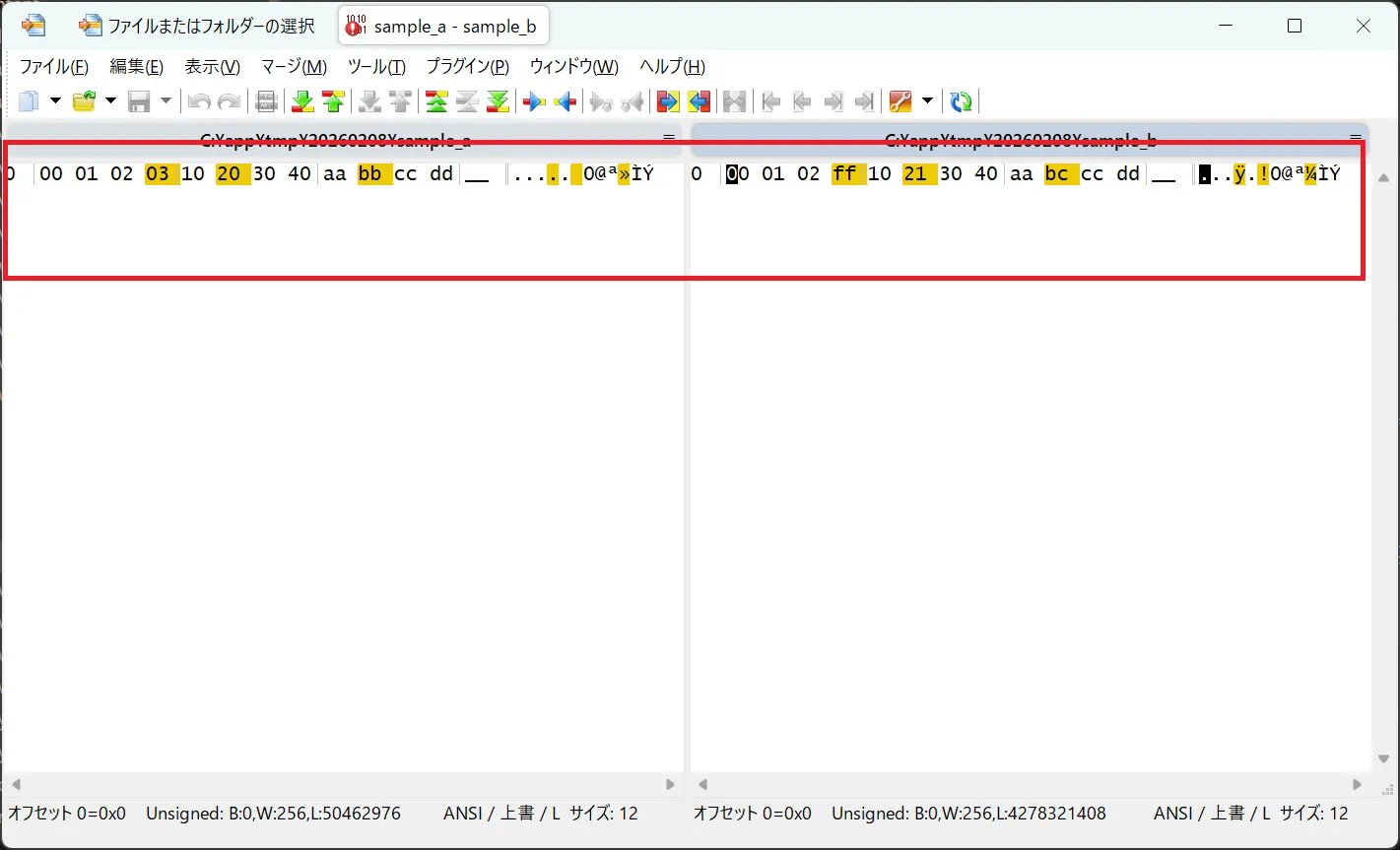Open the ツール menu

pos(375,66)
